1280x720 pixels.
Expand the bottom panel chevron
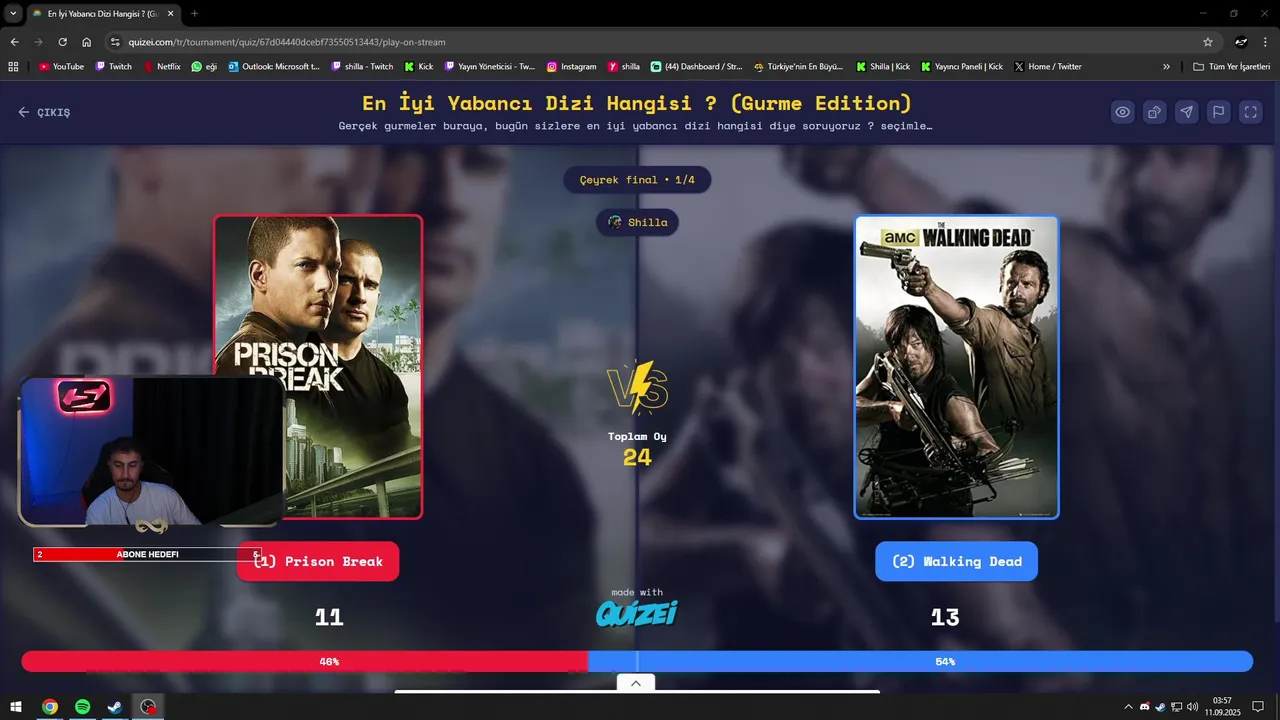(636, 683)
